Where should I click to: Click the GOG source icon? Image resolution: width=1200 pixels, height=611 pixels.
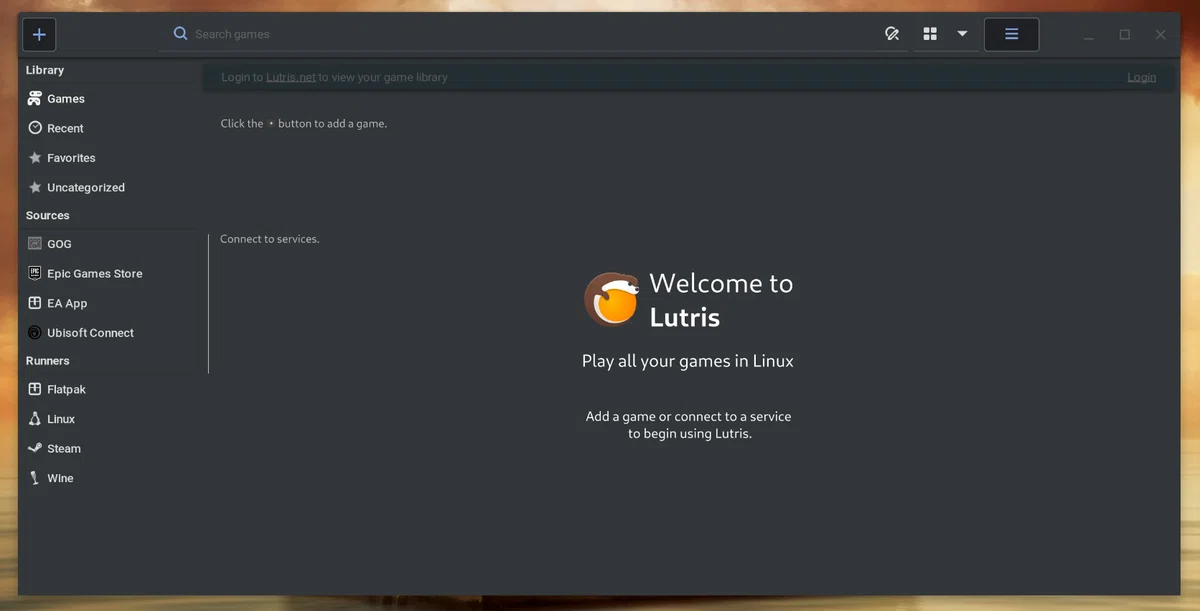click(35, 244)
